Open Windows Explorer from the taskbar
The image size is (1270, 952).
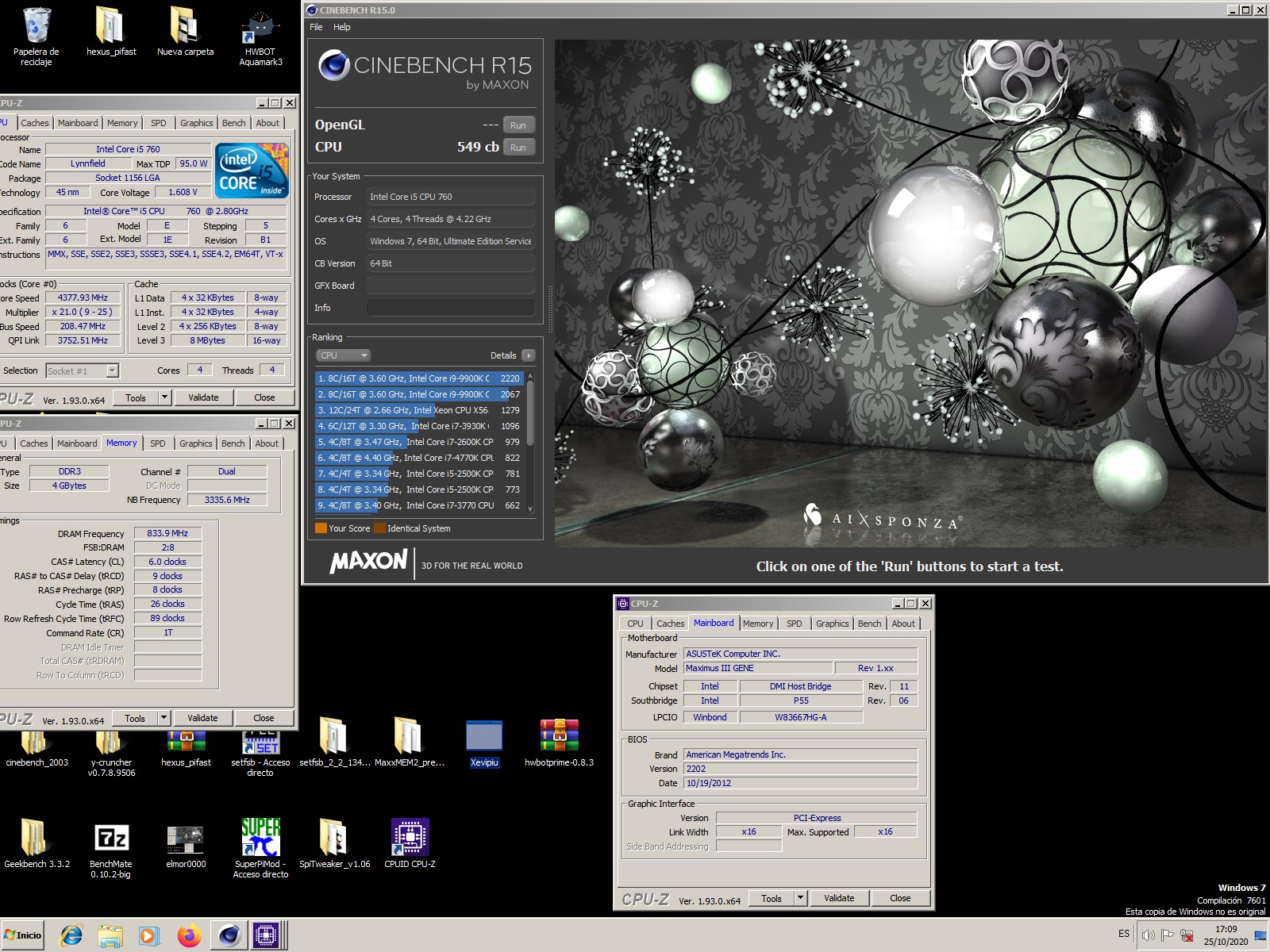[110, 935]
